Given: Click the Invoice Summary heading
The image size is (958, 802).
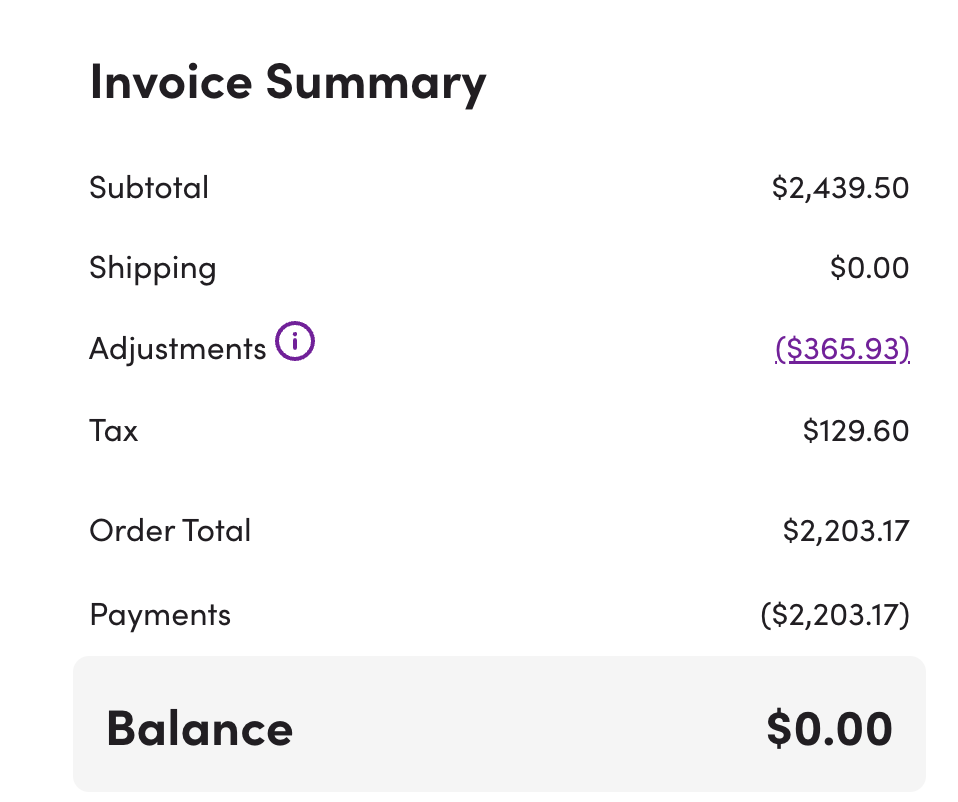Looking at the screenshot, I should (x=288, y=82).
